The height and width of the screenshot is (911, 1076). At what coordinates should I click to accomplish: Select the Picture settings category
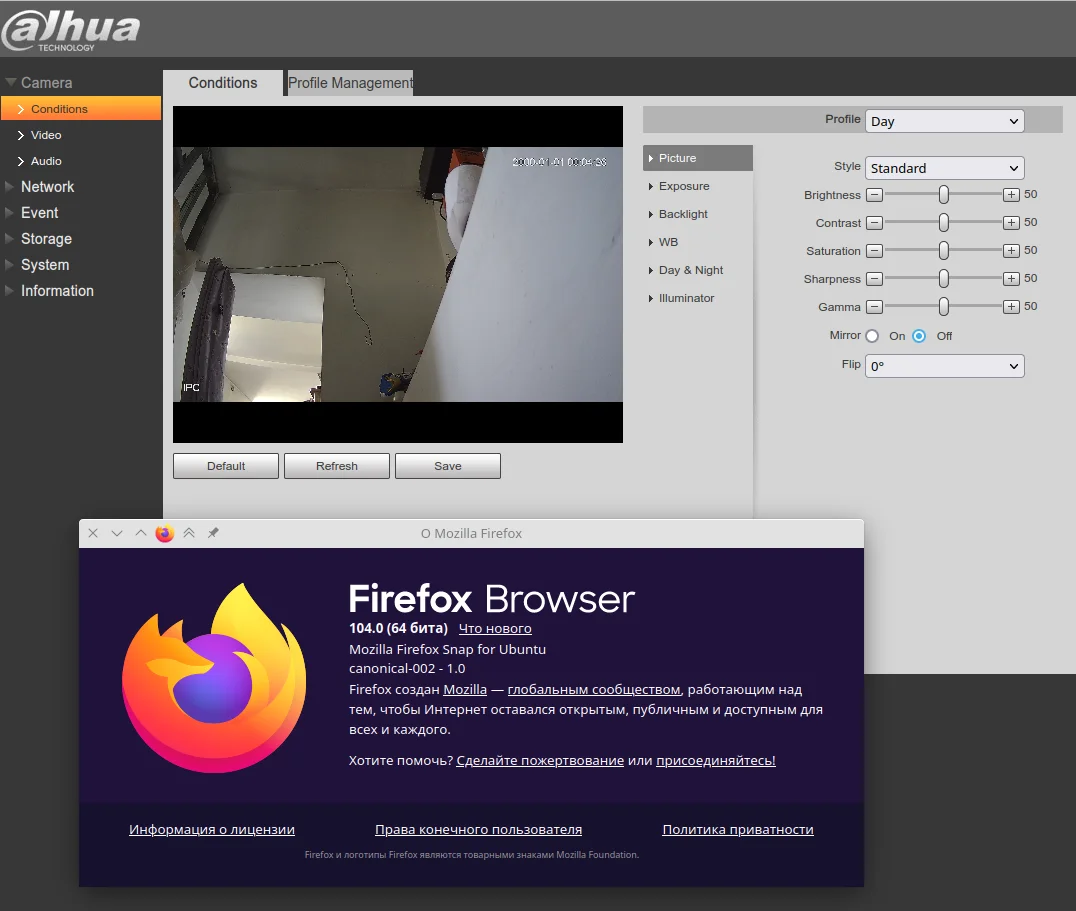coord(698,158)
